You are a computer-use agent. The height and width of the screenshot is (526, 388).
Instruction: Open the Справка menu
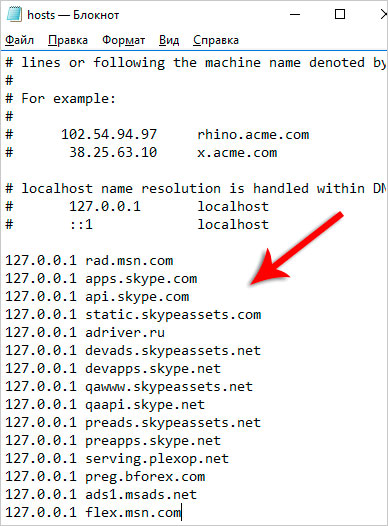pyautogui.click(x=216, y=40)
